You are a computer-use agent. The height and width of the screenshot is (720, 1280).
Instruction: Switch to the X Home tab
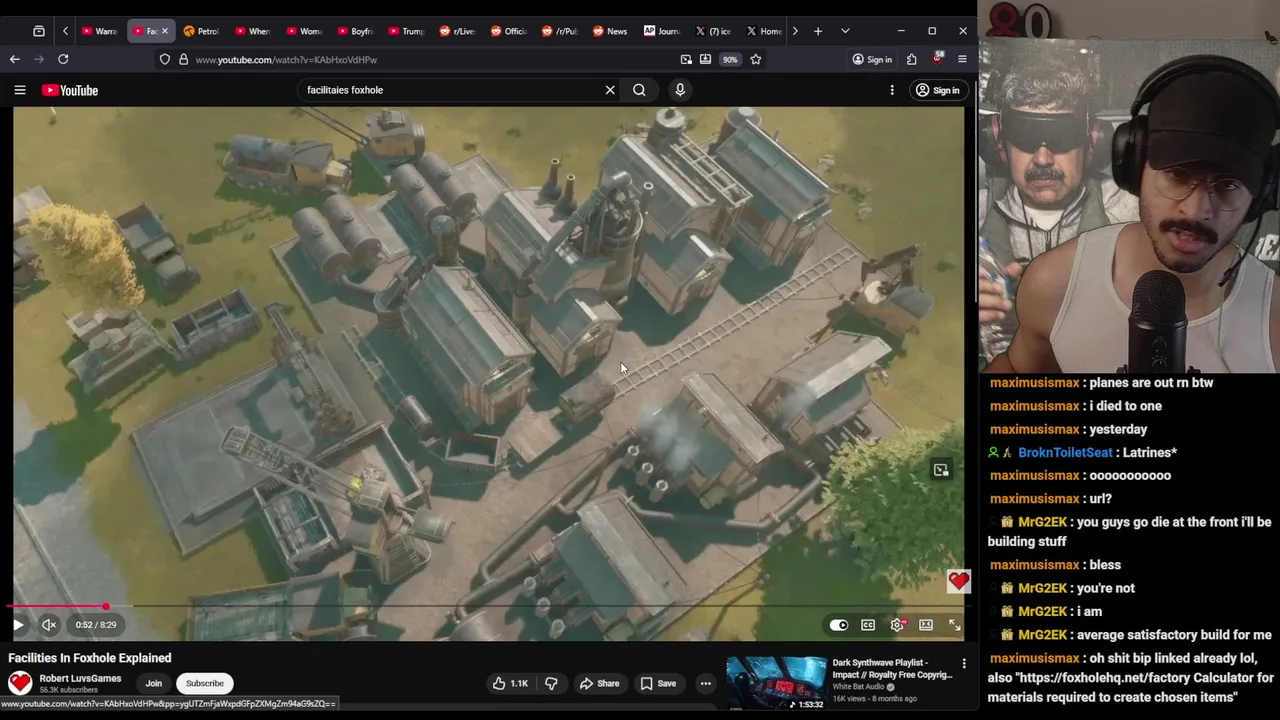coord(764,31)
